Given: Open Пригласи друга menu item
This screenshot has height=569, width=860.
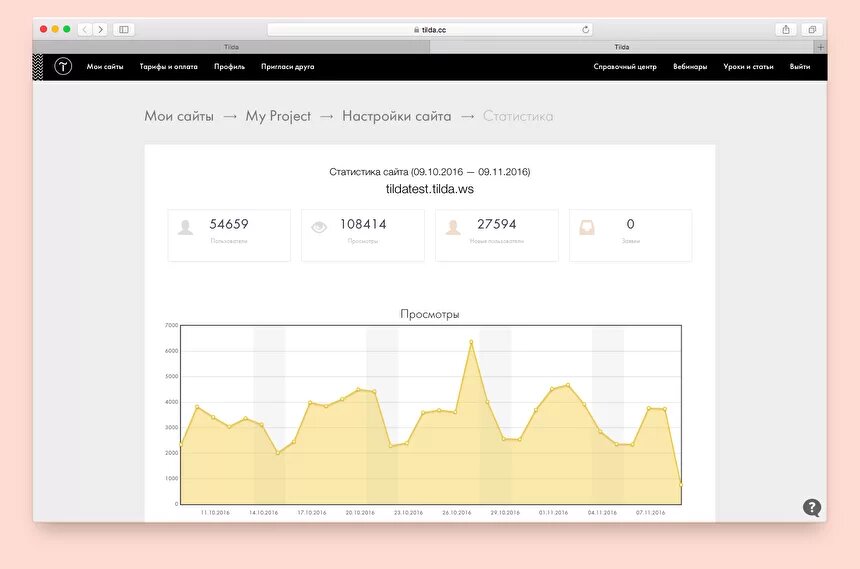Looking at the screenshot, I should coord(287,66).
